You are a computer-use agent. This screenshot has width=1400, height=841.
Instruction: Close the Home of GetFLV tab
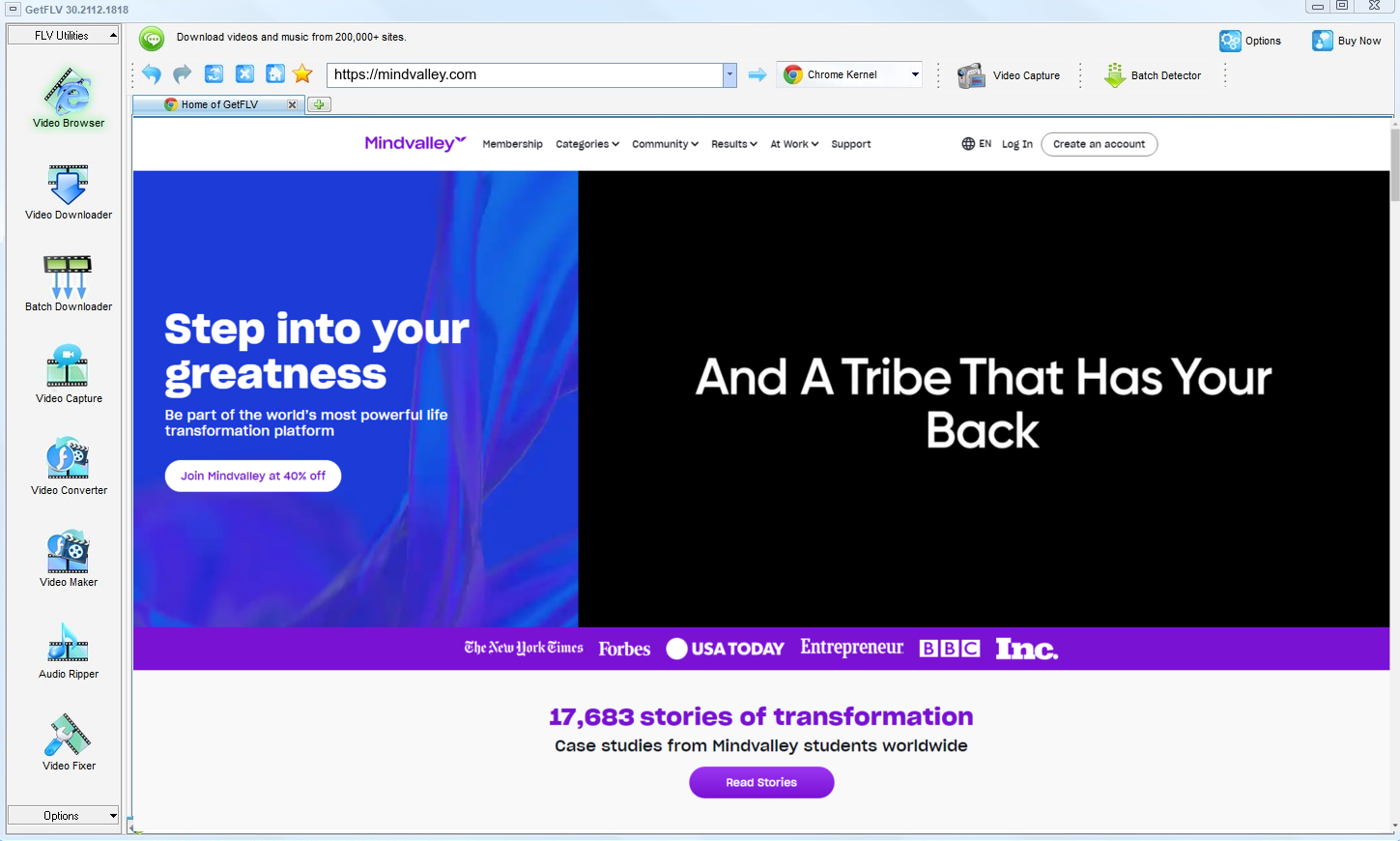click(x=292, y=104)
